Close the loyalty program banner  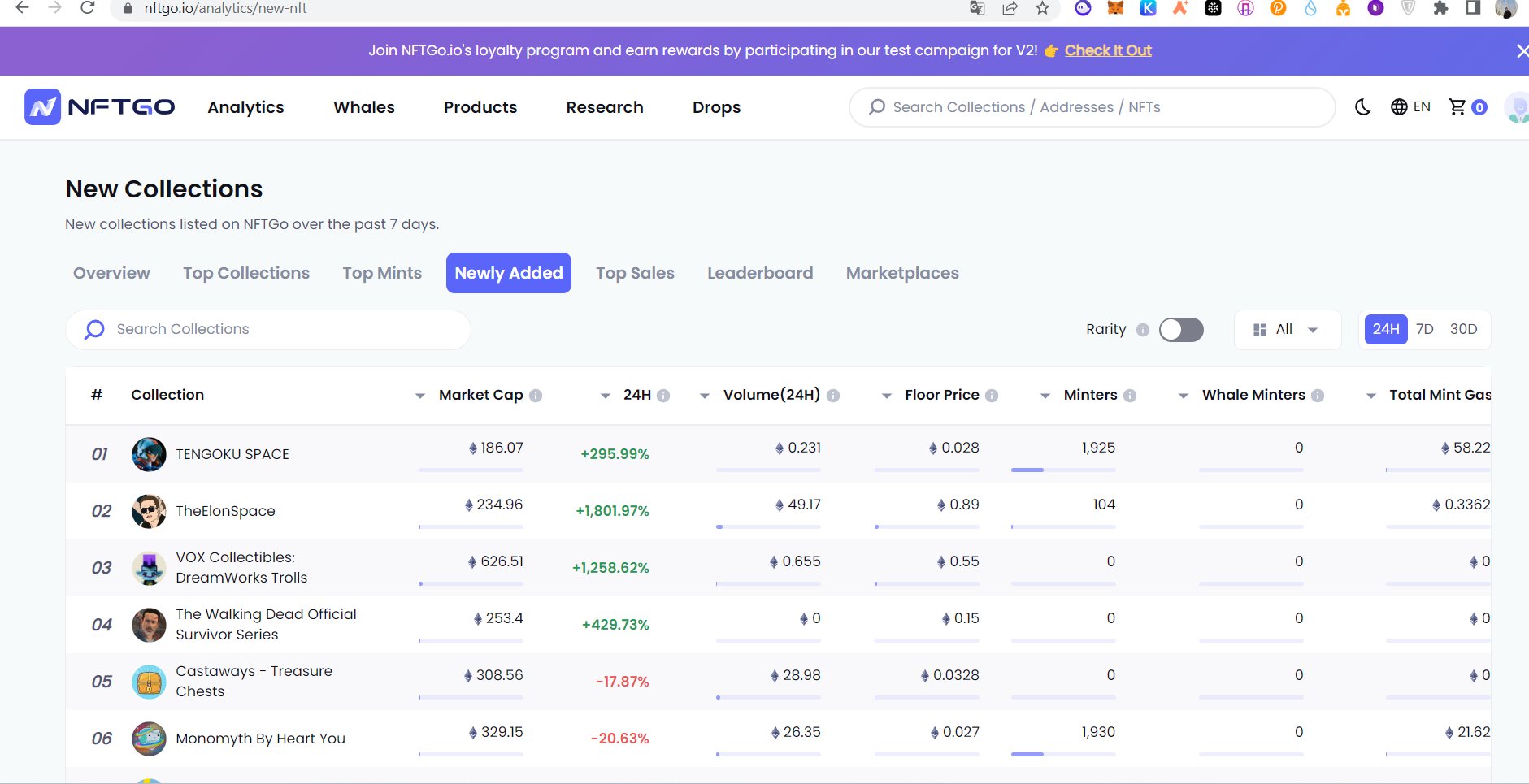pyautogui.click(x=1522, y=51)
